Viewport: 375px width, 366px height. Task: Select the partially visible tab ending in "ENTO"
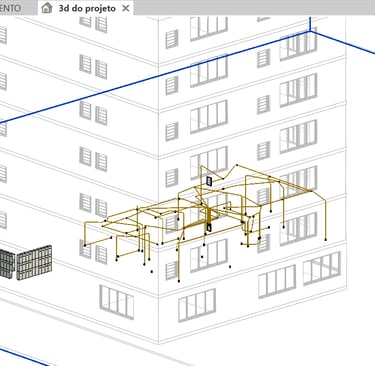coord(17,8)
